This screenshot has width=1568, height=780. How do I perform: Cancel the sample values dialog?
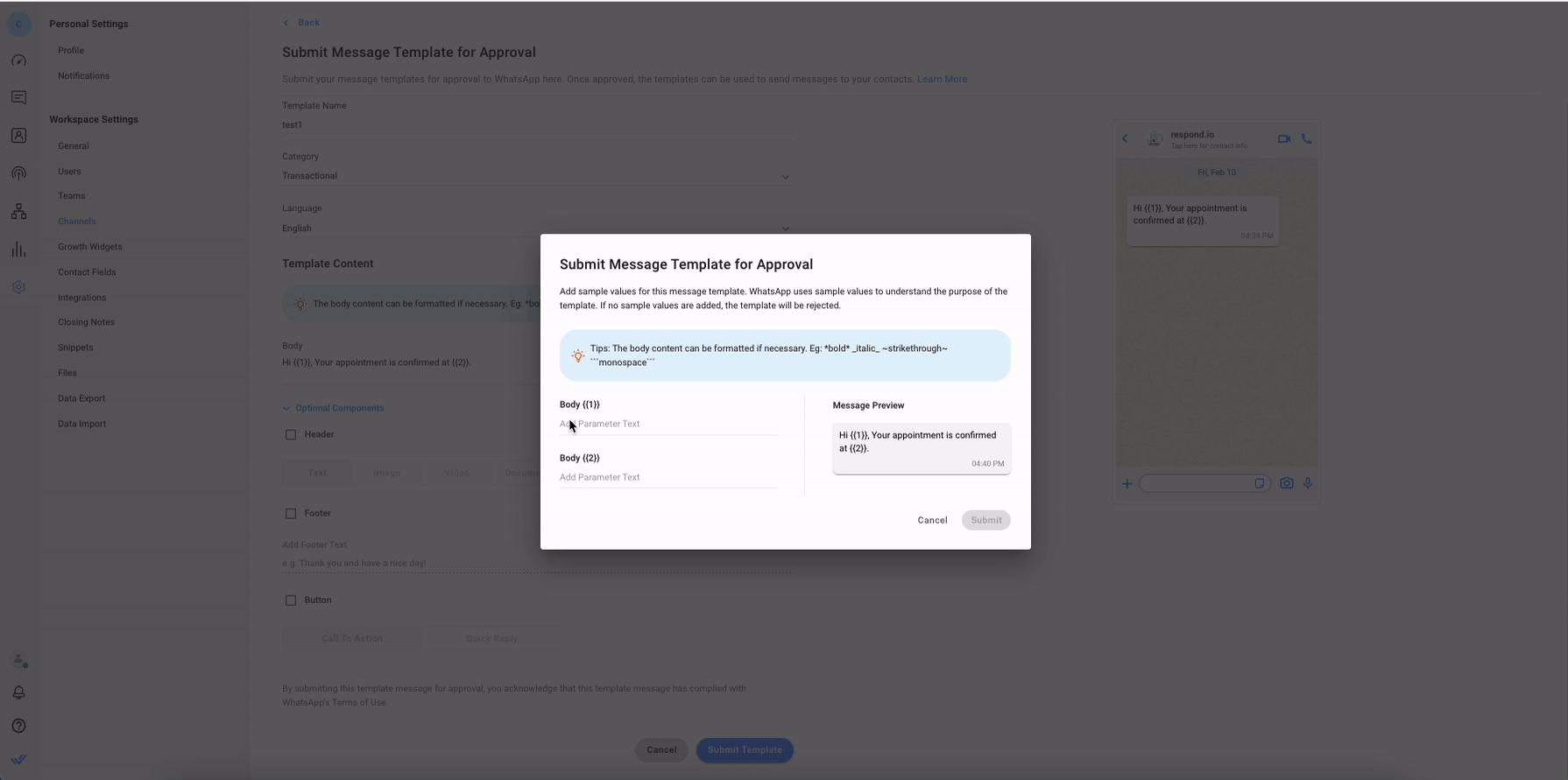point(932,520)
